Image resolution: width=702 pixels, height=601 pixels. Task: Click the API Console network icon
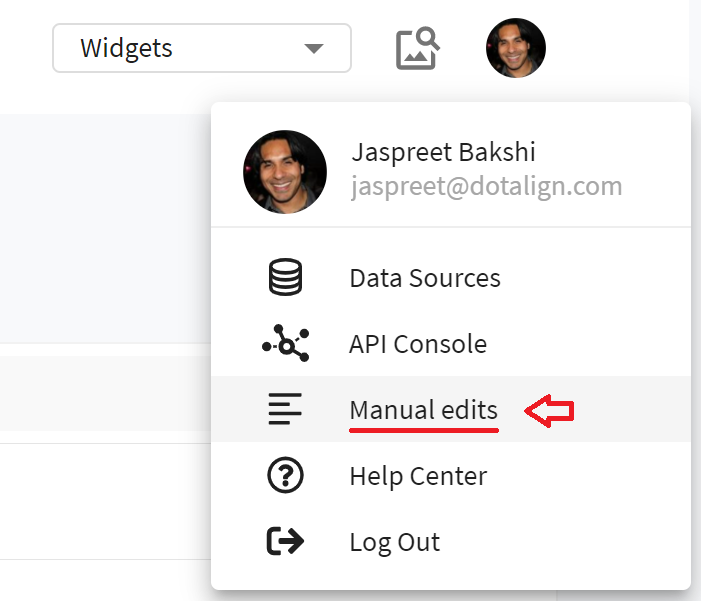(286, 343)
